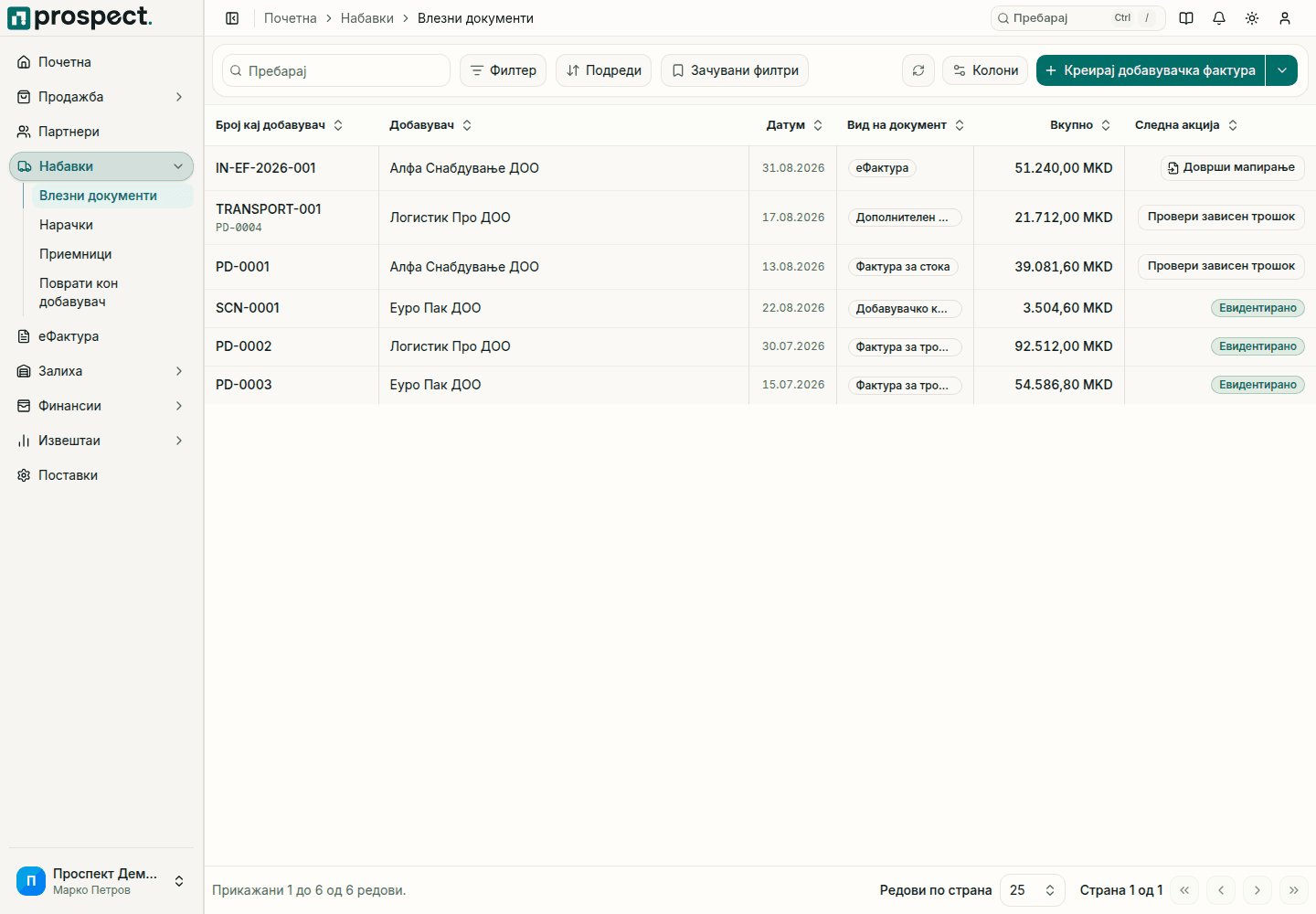Sort by Добавувач column
Screen dimensions: 1316x914
pyautogui.click(x=430, y=125)
